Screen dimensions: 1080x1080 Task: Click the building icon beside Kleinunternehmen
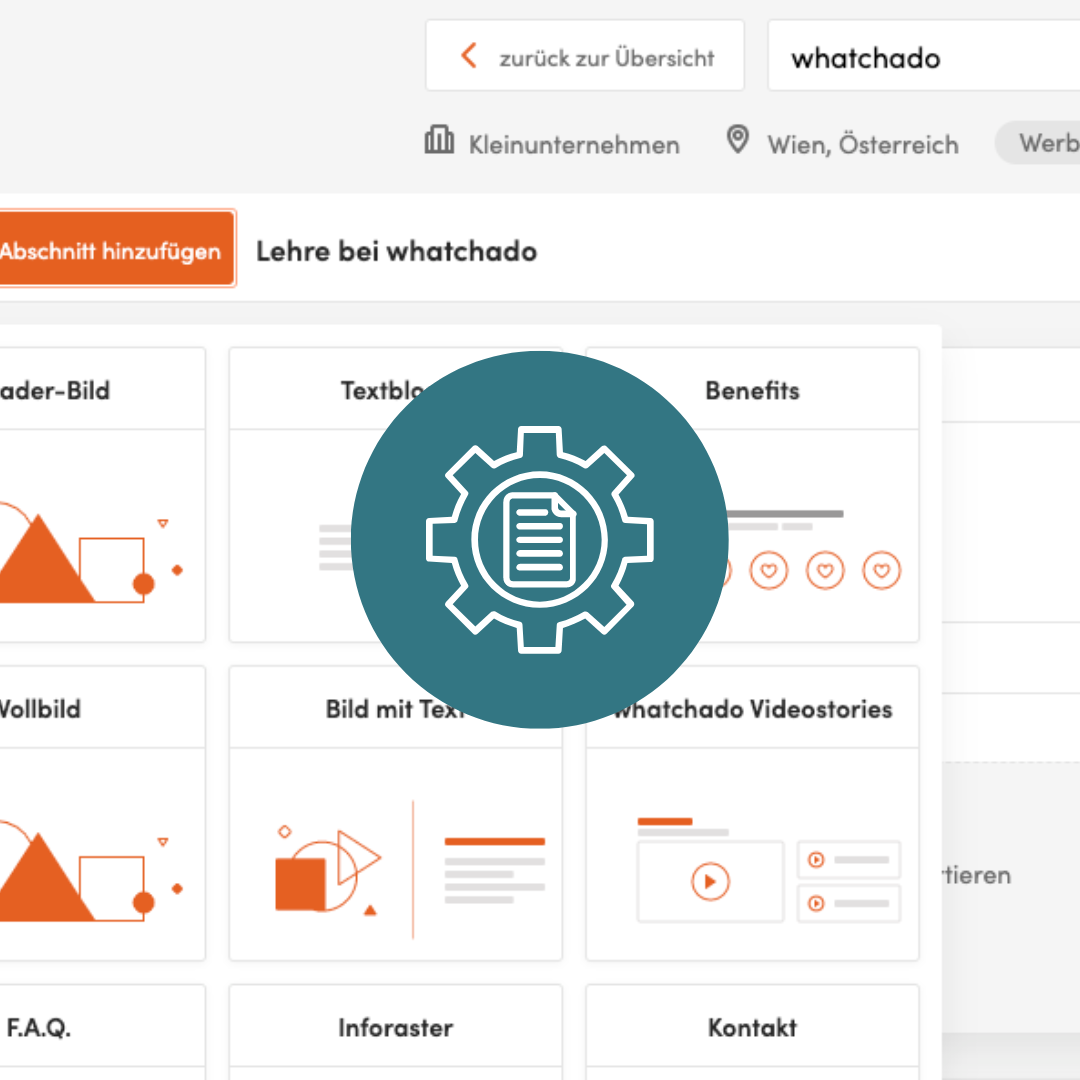click(x=439, y=140)
